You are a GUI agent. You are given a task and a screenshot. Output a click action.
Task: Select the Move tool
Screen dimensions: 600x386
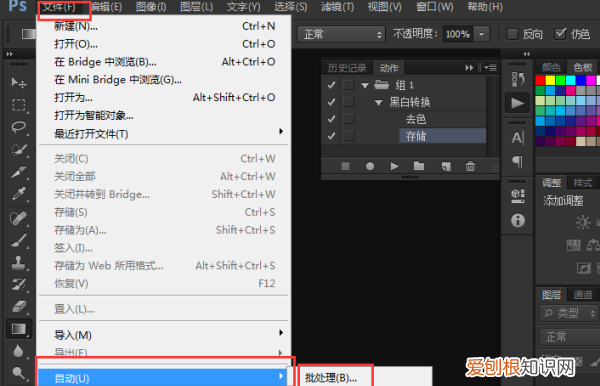tap(18, 82)
